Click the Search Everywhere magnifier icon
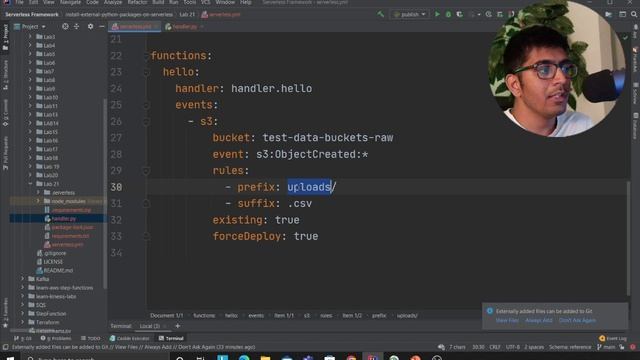640x360 pixels. (634, 14)
